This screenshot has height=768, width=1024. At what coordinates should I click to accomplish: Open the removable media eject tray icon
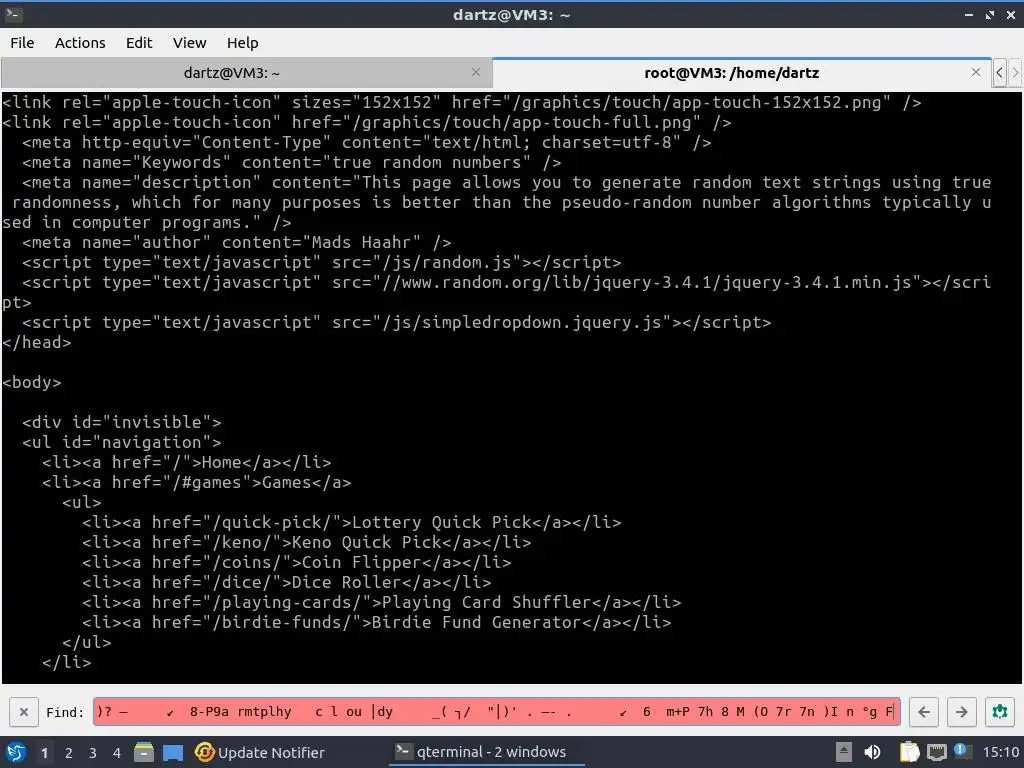tap(844, 752)
